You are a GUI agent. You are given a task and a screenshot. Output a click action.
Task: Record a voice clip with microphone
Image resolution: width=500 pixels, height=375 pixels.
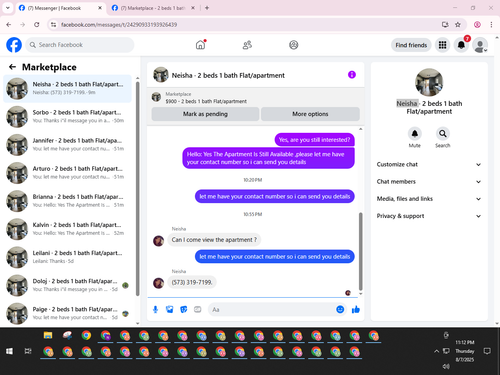[x=155, y=310]
